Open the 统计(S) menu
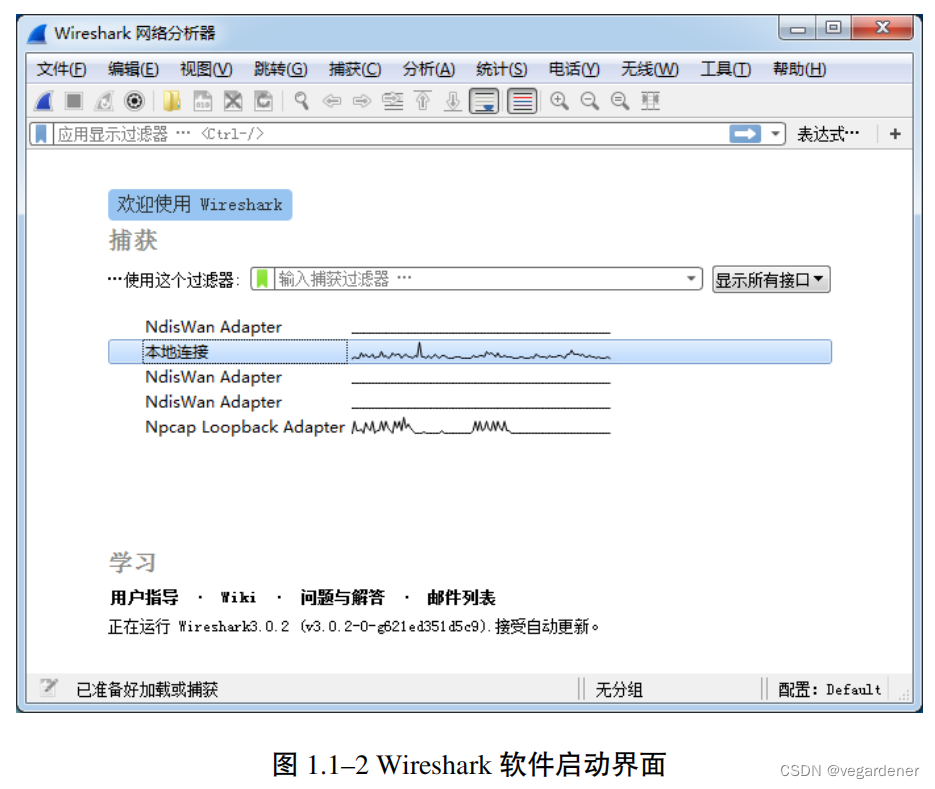This screenshot has height=789, width=935. (501, 69)
